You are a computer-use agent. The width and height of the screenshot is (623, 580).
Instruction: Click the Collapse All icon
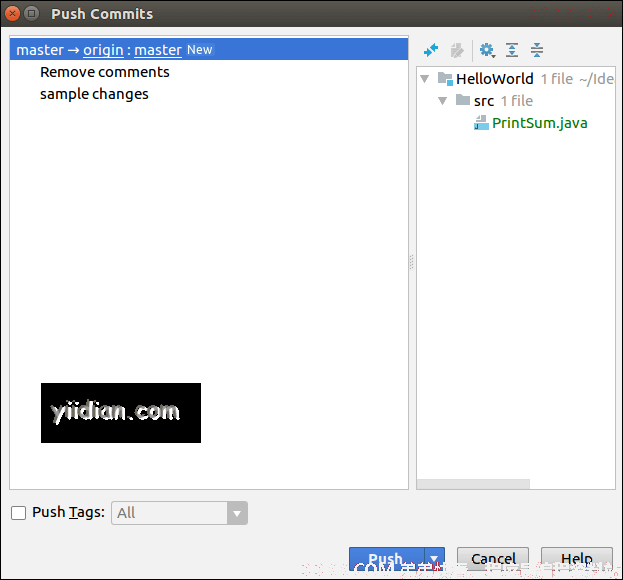click(x=537, y=50)
